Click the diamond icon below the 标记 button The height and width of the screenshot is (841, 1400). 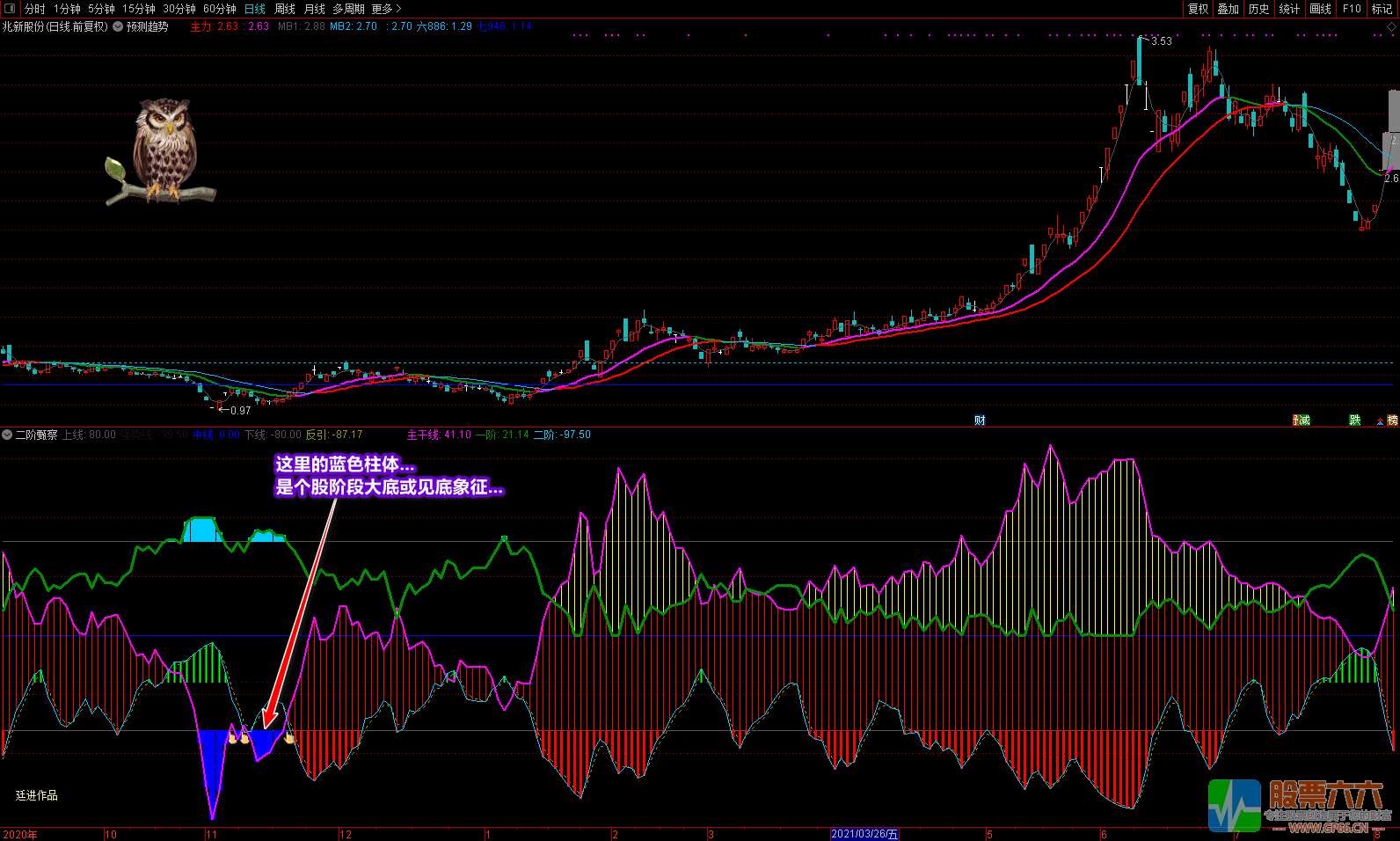(x=1393, y=27)
